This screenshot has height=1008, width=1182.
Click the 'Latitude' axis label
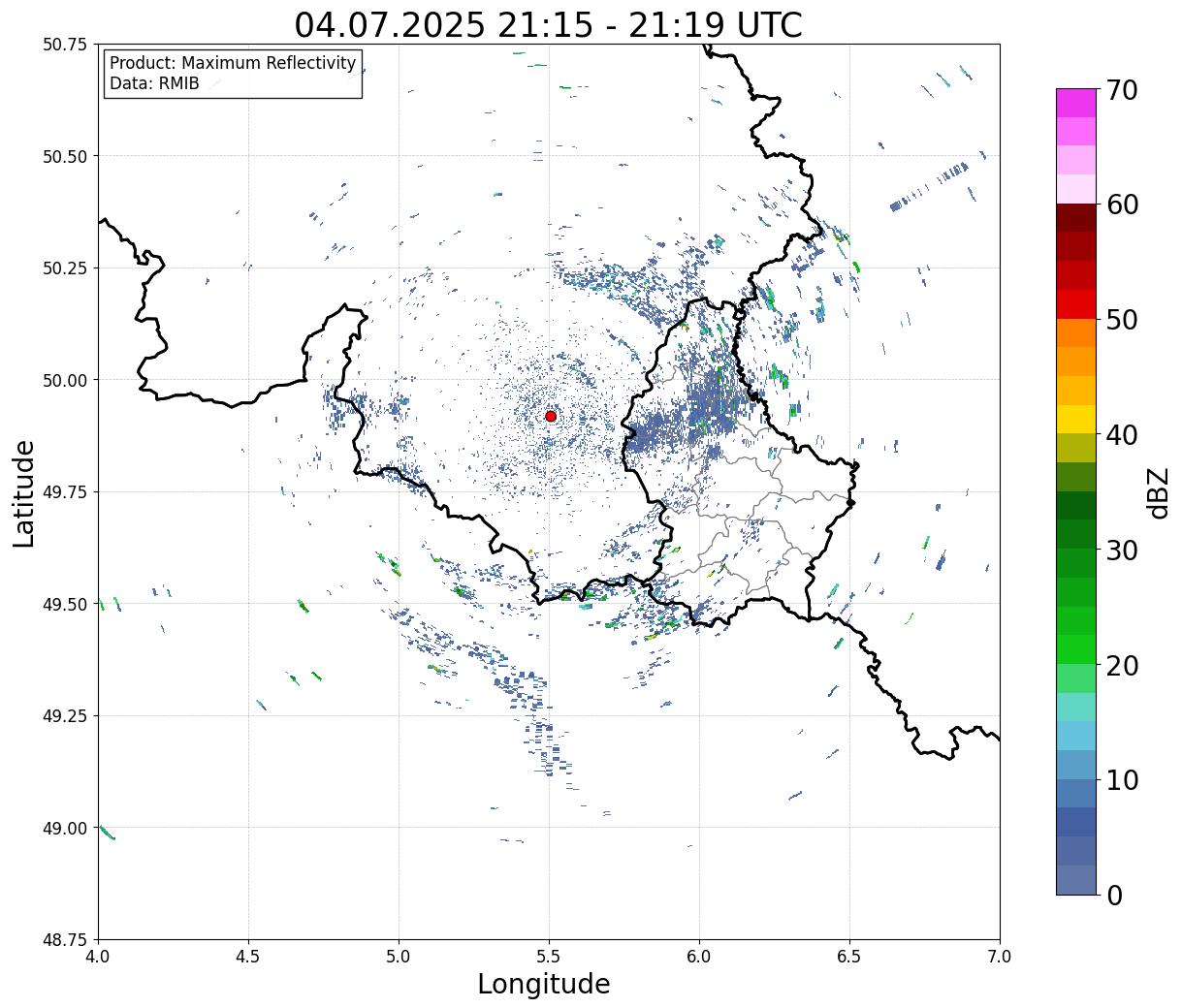24,492
